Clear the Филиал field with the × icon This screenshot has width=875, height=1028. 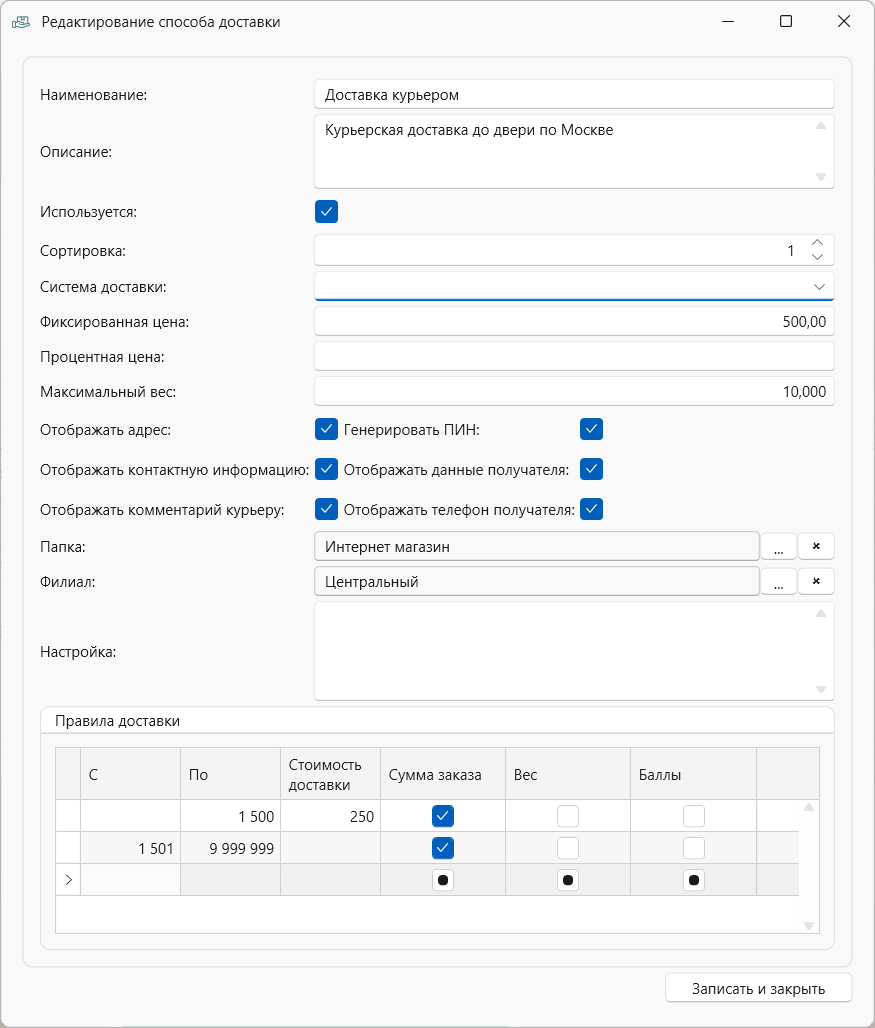click(x=816, y=581)
